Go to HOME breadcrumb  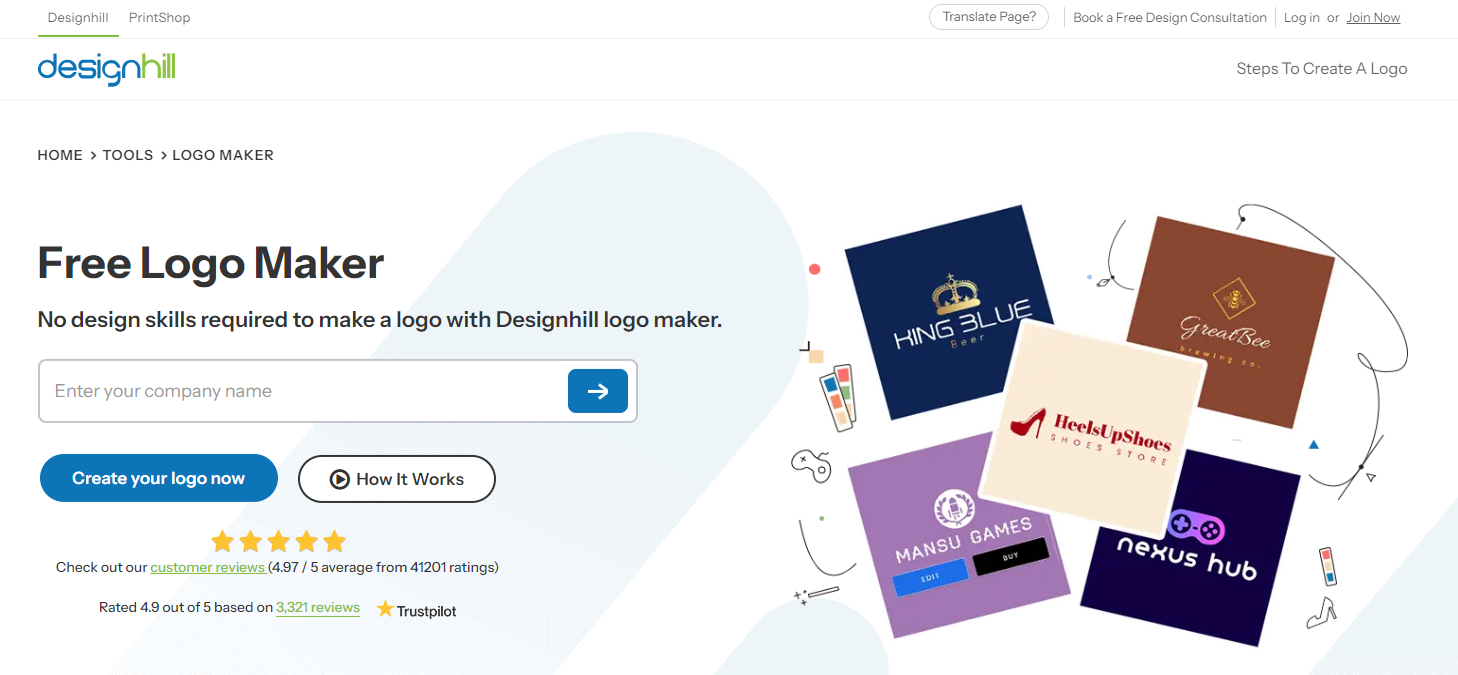tap(60, 155)
